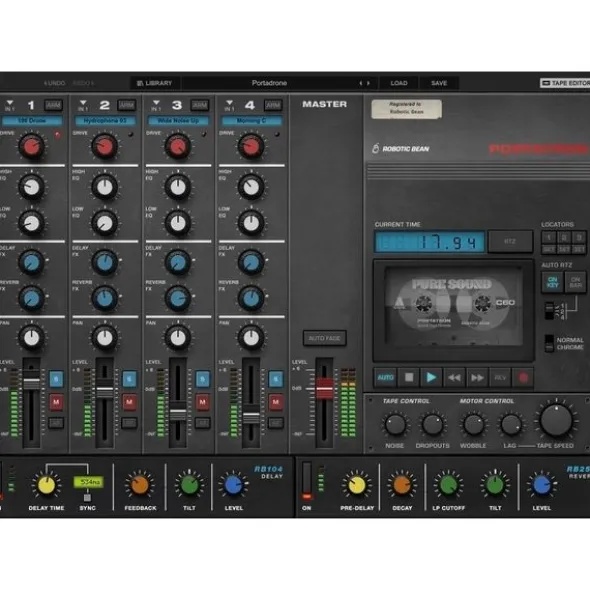Open Morning C sample selector

251,121
